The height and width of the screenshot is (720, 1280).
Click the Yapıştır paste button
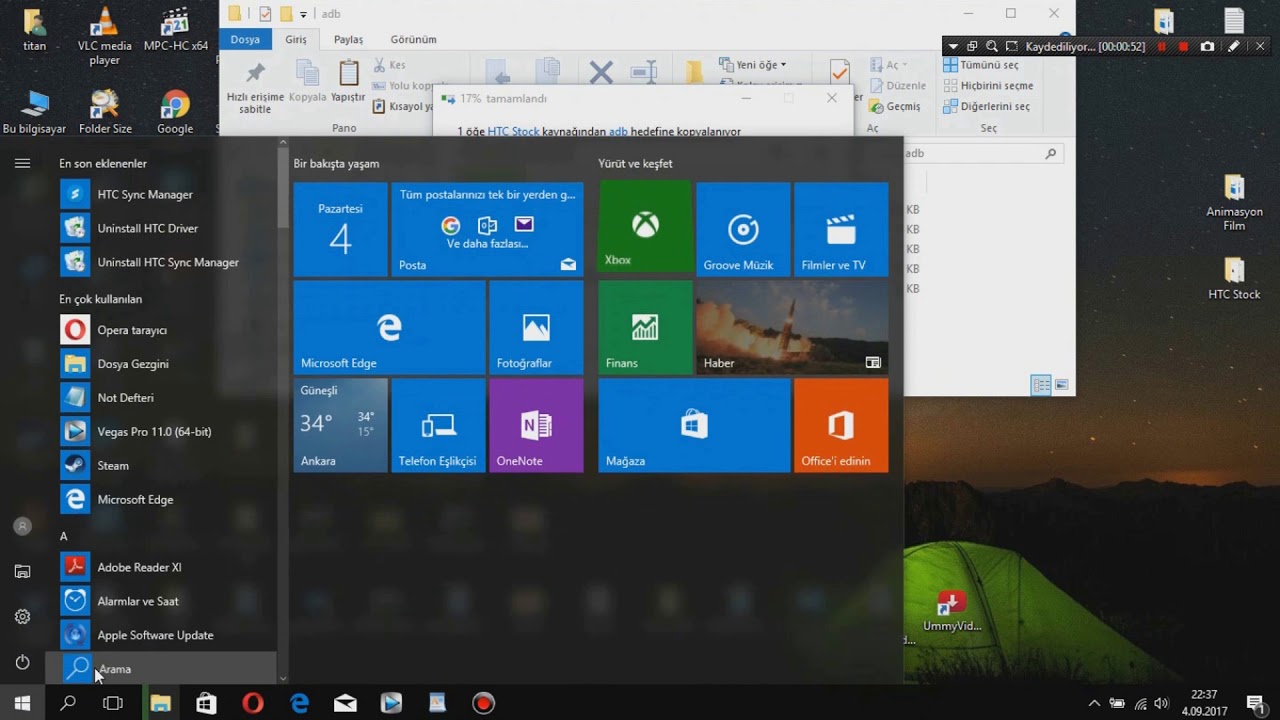(x=348, y=81)
